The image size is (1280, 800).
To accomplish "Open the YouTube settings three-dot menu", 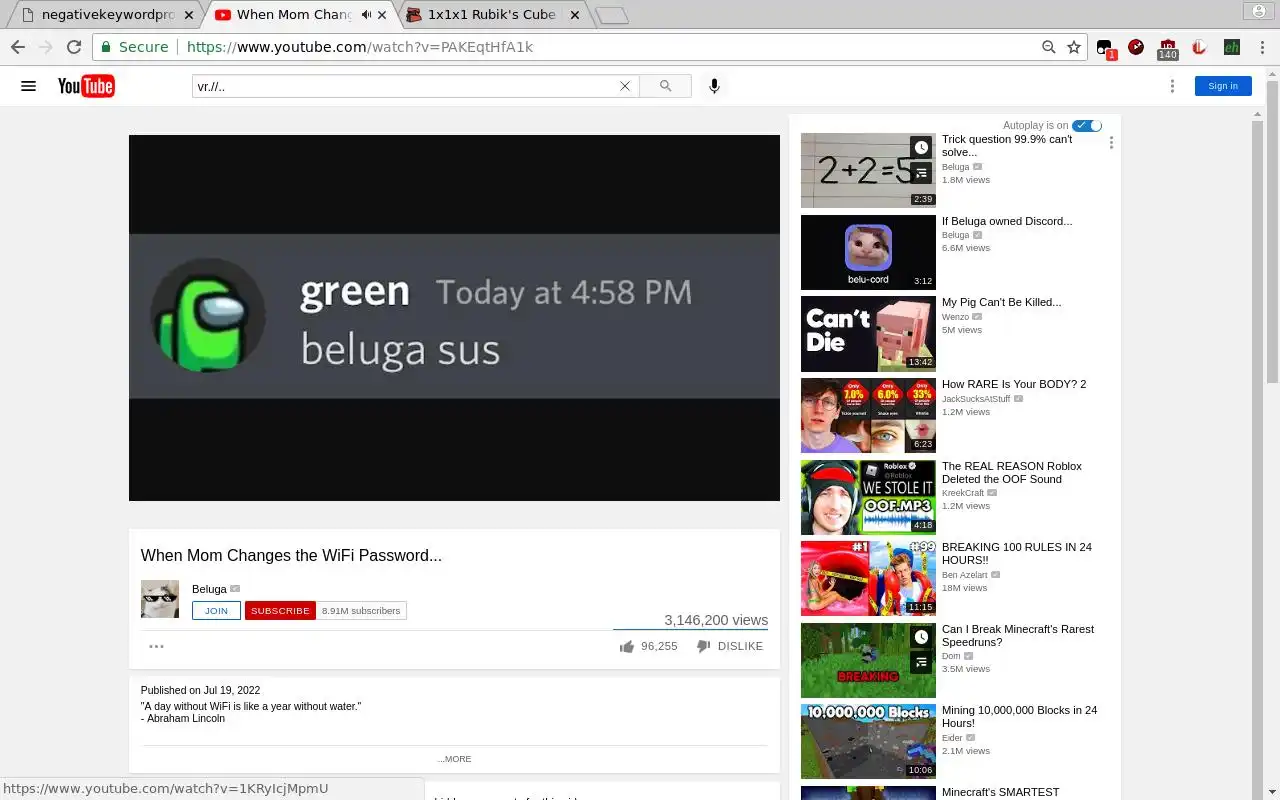I will [1172, 86].
